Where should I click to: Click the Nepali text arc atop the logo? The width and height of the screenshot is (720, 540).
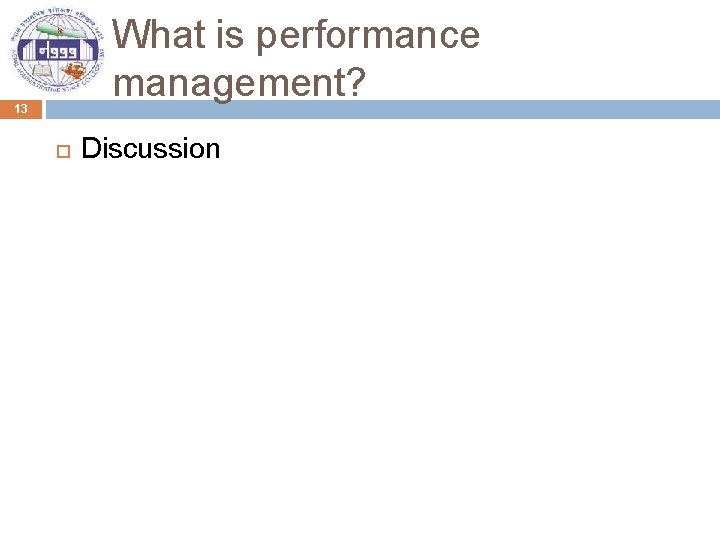[x=58, y=16]
